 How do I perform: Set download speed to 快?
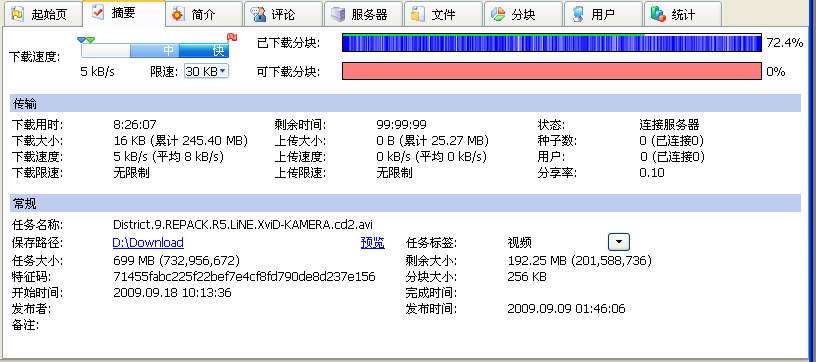pos(204,50)
